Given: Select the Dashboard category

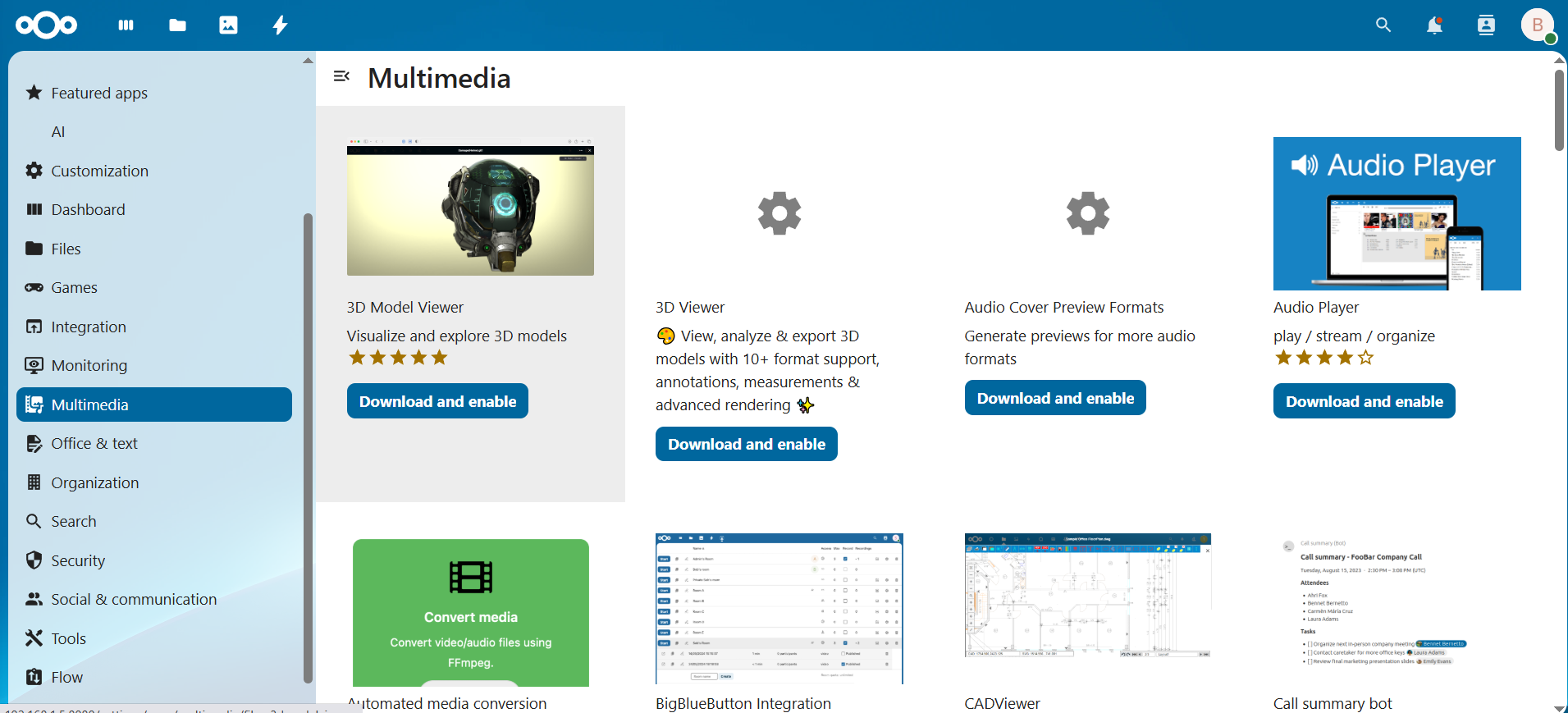Looking at the screenshot, I should (154, 209).
